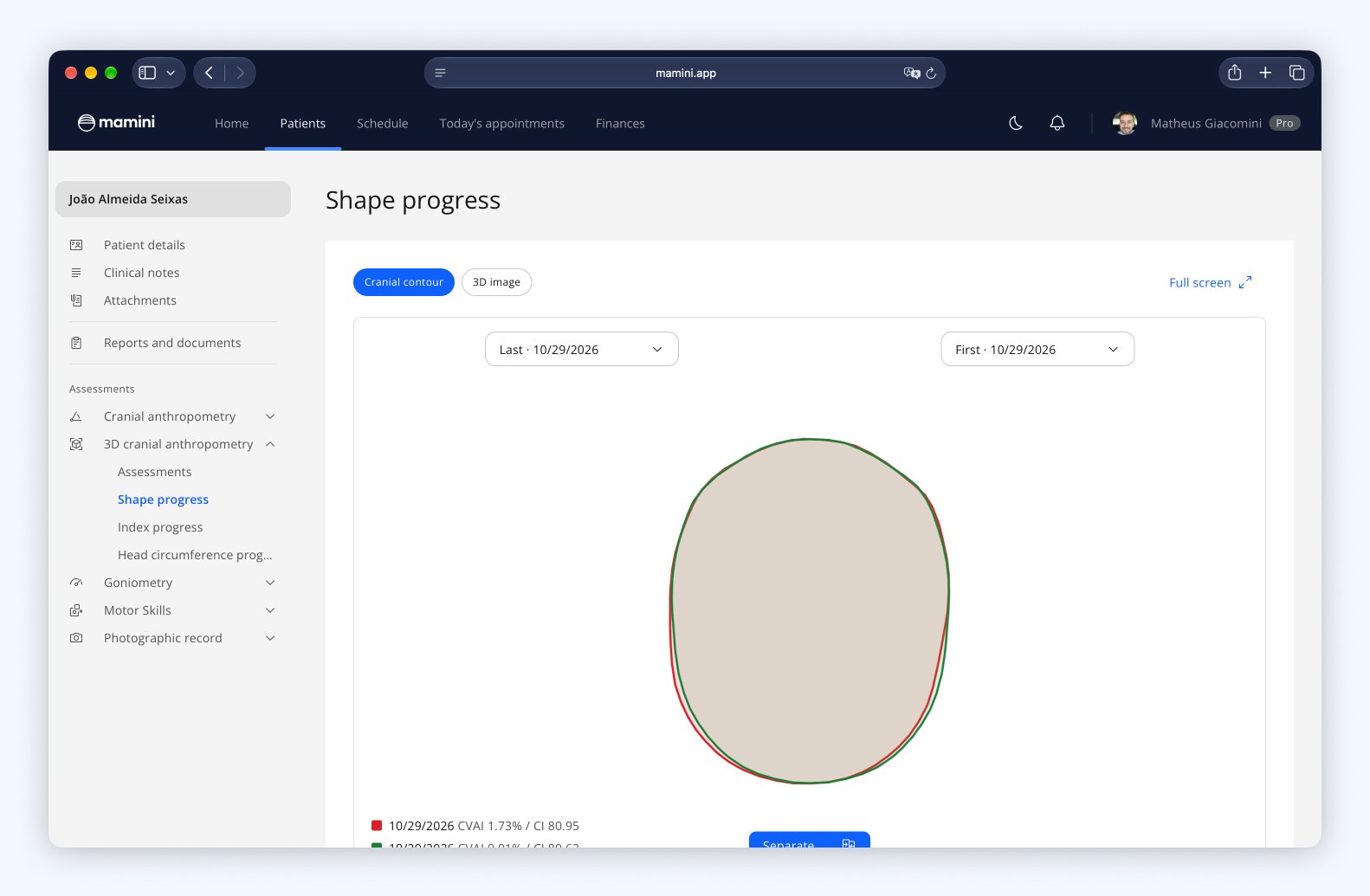The image size is (1370, 896).
Task: Click the mamini logo
Action: (116, 123)
